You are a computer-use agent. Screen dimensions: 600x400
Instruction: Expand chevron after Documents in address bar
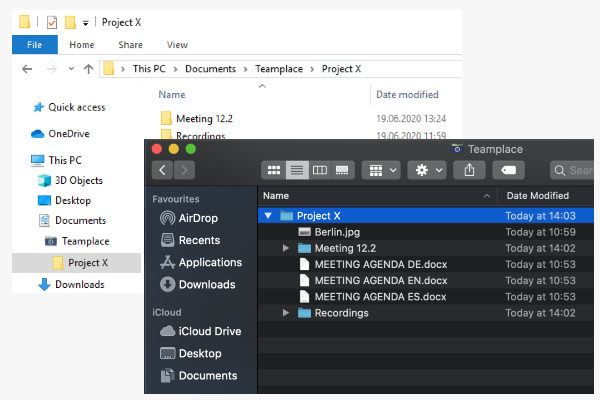tap(246, 69)
